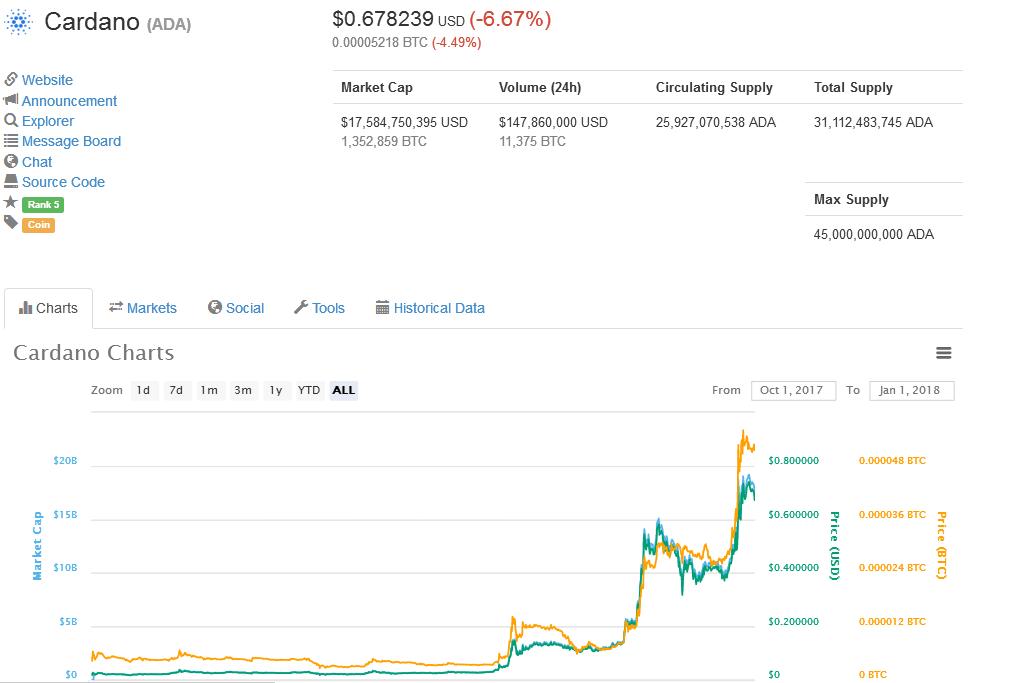Switch to the Tools tab
Screen dimensions: 1036x683
[320, 308]
